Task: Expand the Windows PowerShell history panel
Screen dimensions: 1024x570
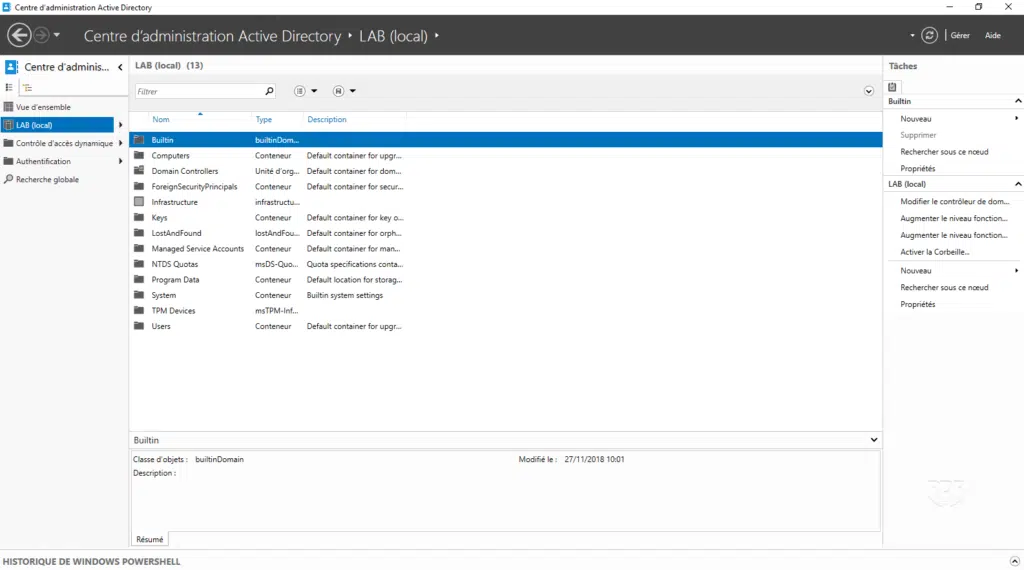Action: click(1014, 562)
